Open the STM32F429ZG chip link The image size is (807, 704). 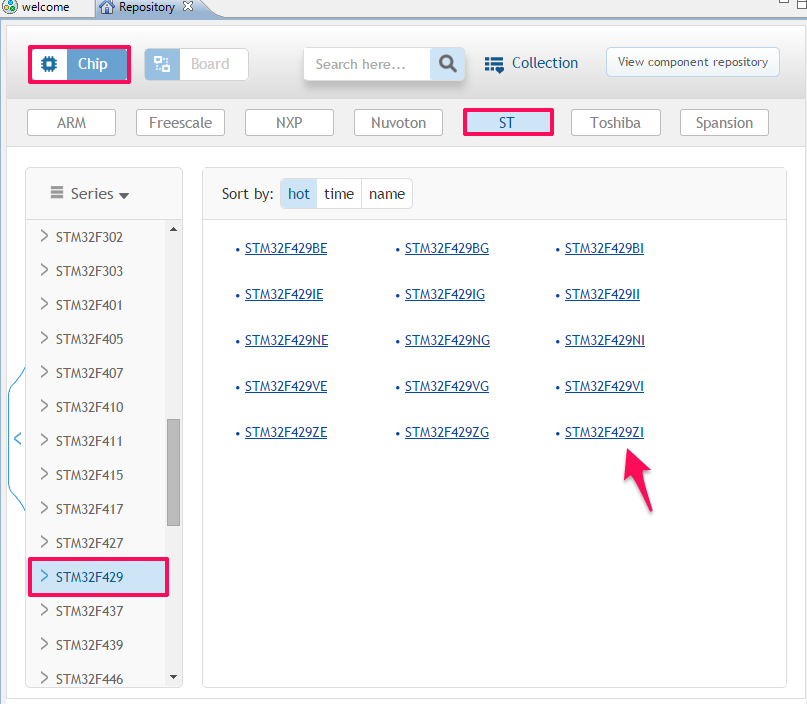(x=447, y=432)
